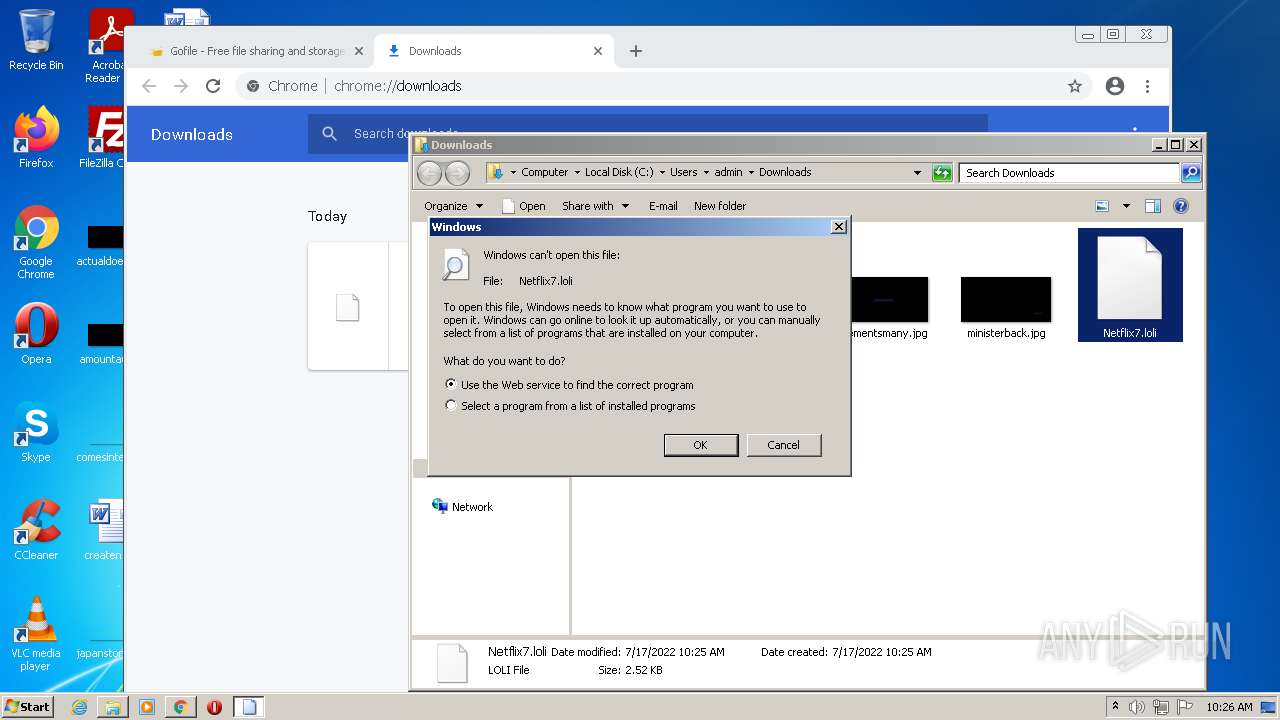Screen dimensions: 1280x720
Task: Open the Recycle Bin desktop icon
Action: (x=36, y=40)
